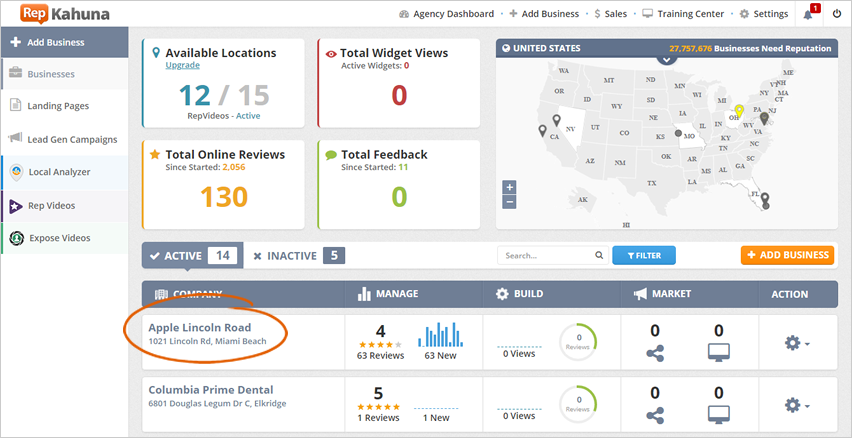Click the Upgrade link
The image size is (852, 438).
pos(182,65)
